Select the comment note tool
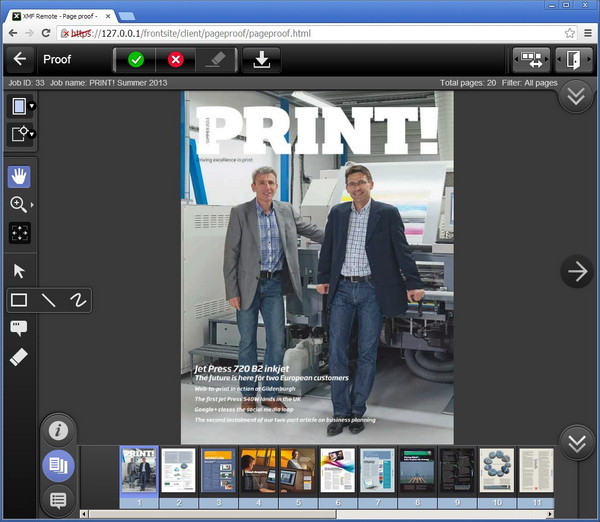 click(x=19, y=328)
